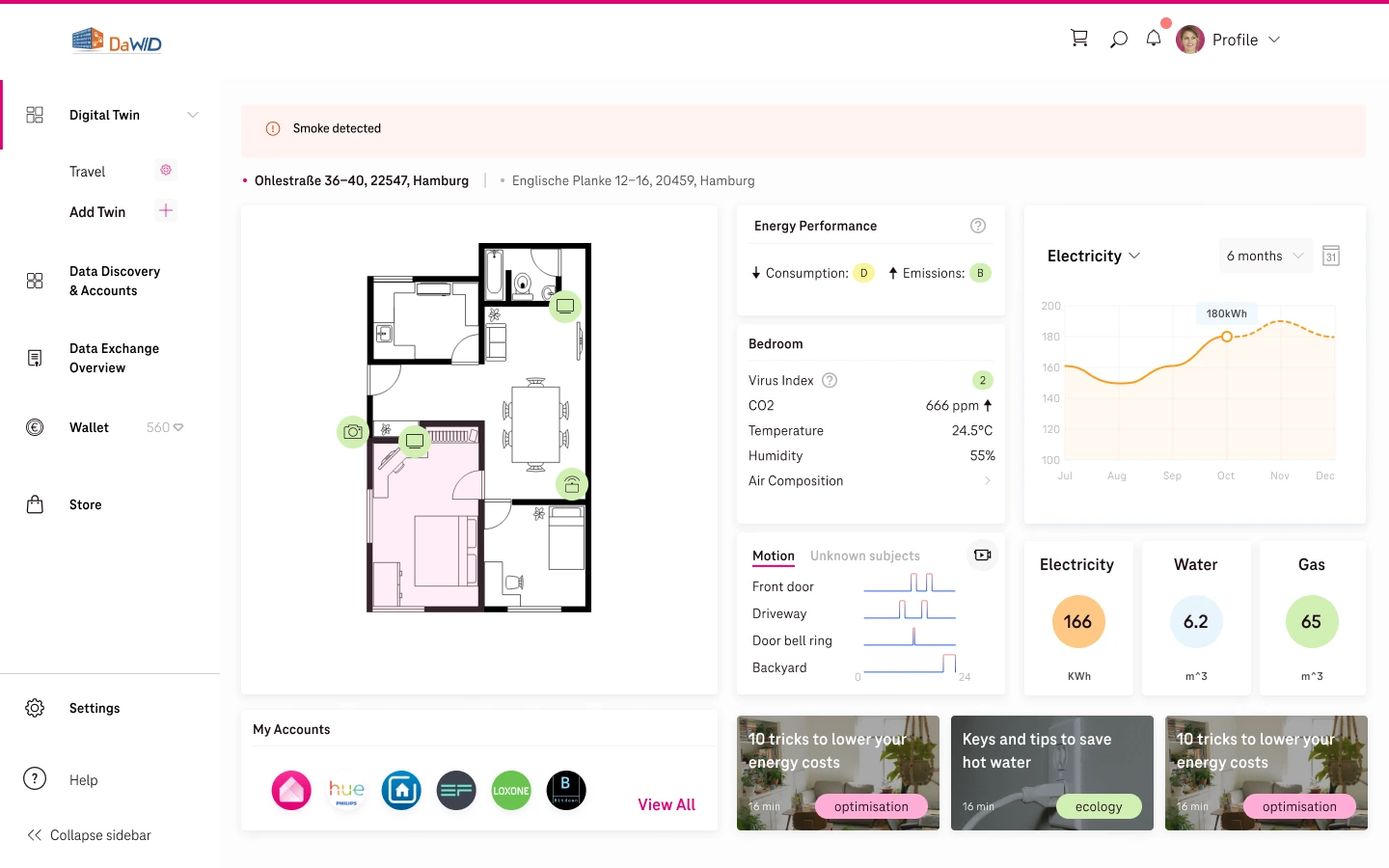This screenshot has height=868, width=1389.
Task: Collapse the sidebar
Action: pyautogui.click(x=90, y=835)
